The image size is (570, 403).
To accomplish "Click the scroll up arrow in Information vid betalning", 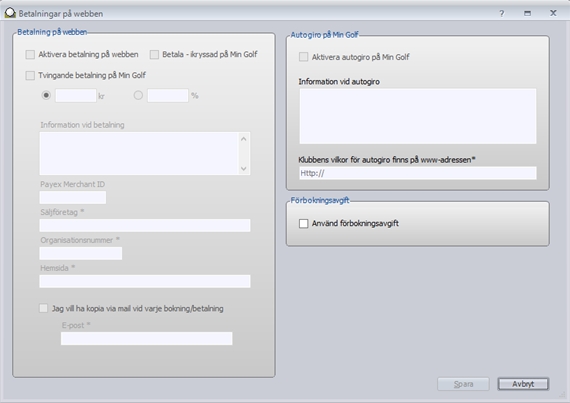I will point(244,139).
